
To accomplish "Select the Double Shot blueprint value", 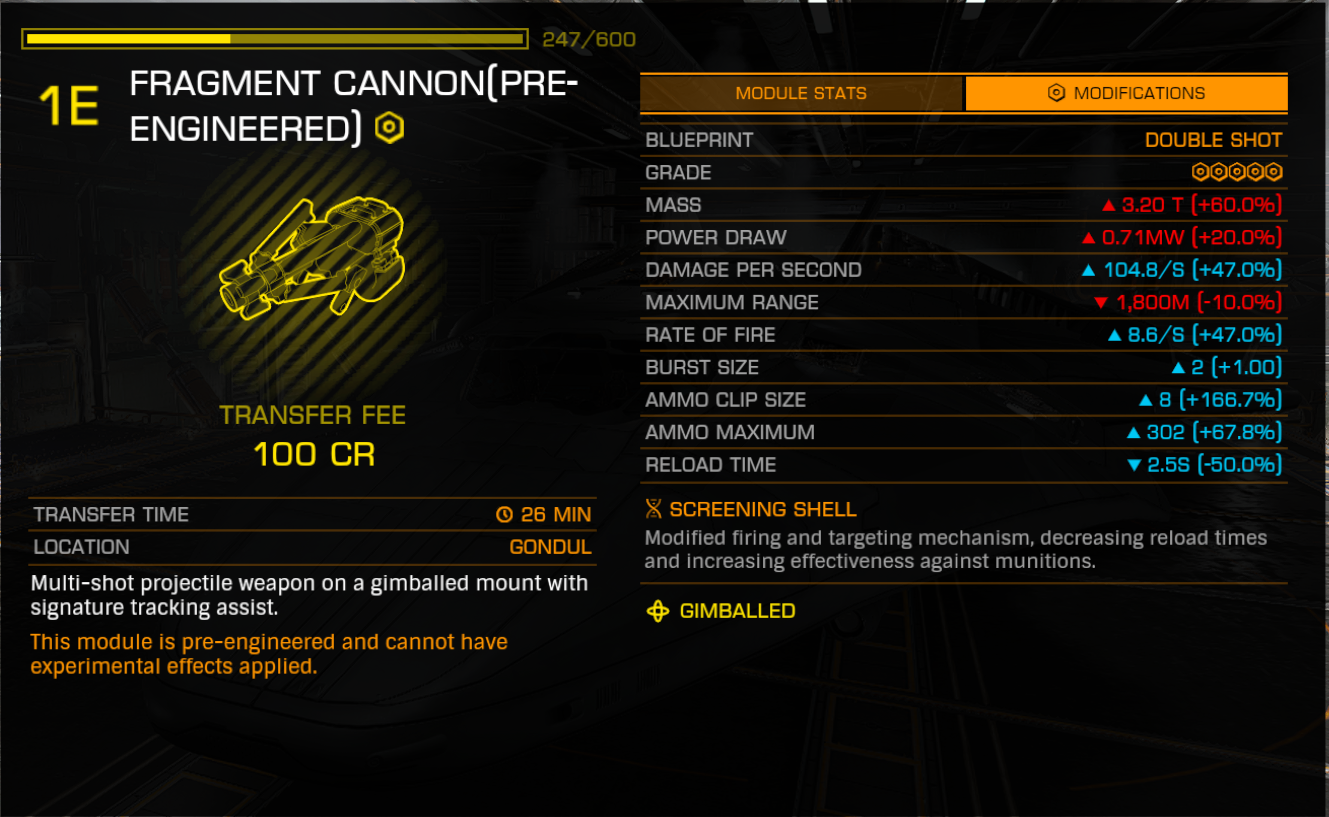I will [x=1213, y=140].
